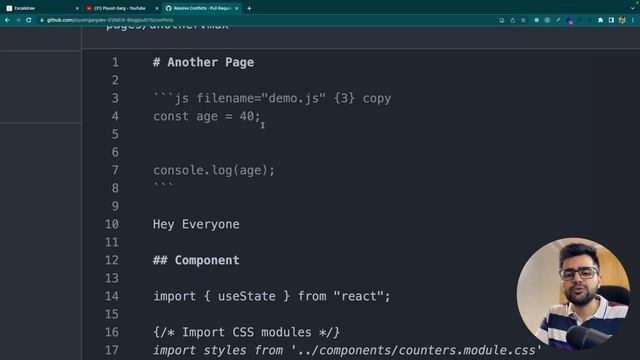
Task: Click line number 13 in the gutter
Action: (x=112, y=278)
